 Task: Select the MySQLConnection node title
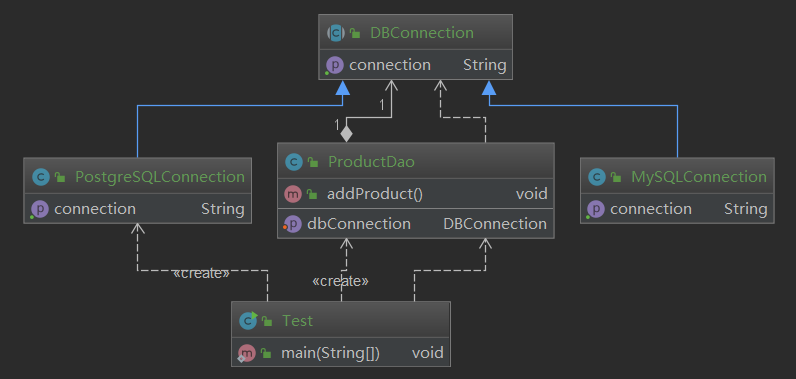tap(699, 177)
